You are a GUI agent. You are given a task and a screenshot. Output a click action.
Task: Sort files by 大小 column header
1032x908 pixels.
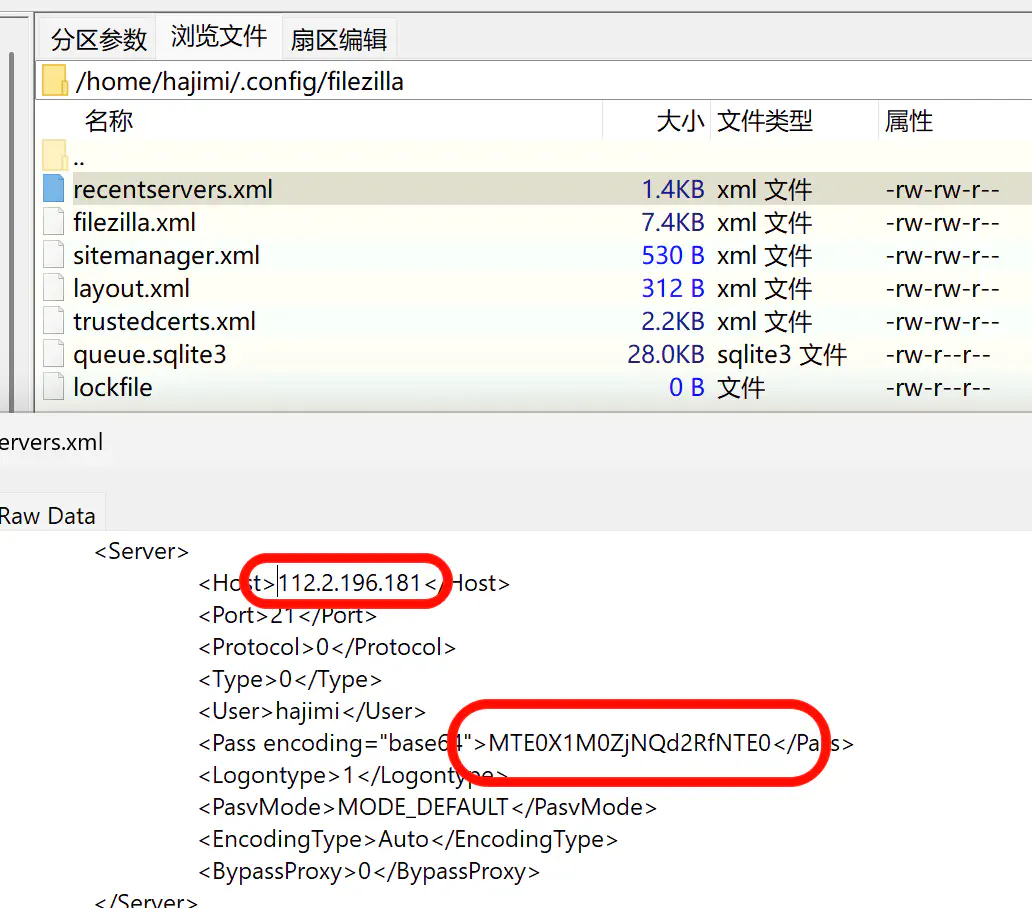point(680,122)
